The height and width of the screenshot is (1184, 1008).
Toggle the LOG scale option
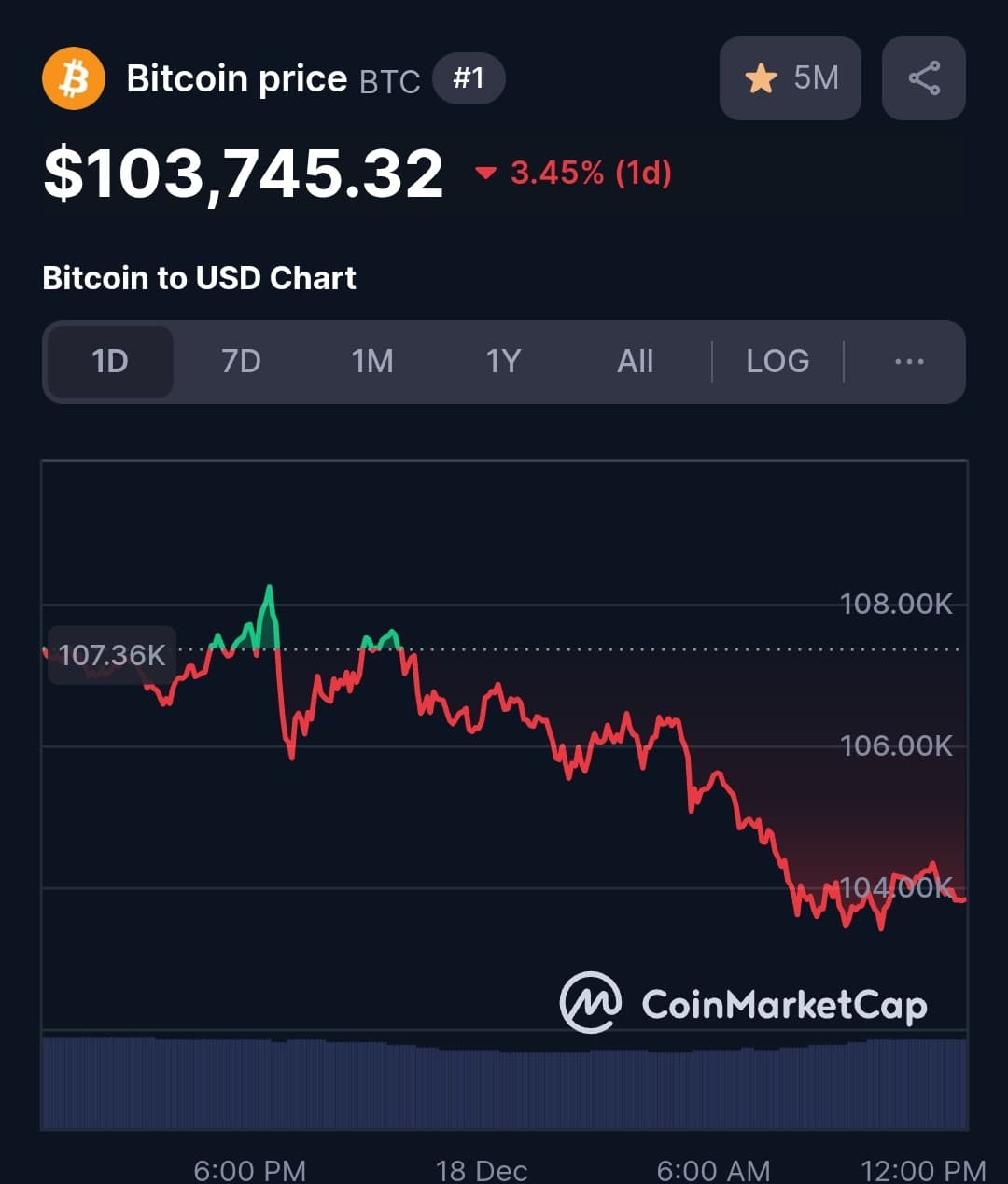pos(777,362)
